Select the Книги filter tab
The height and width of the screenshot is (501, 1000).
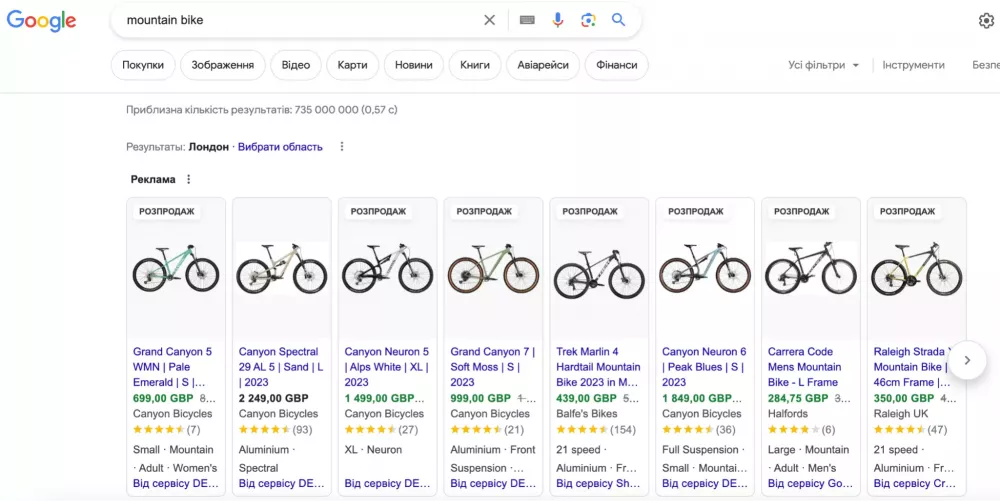click(475, 65)
